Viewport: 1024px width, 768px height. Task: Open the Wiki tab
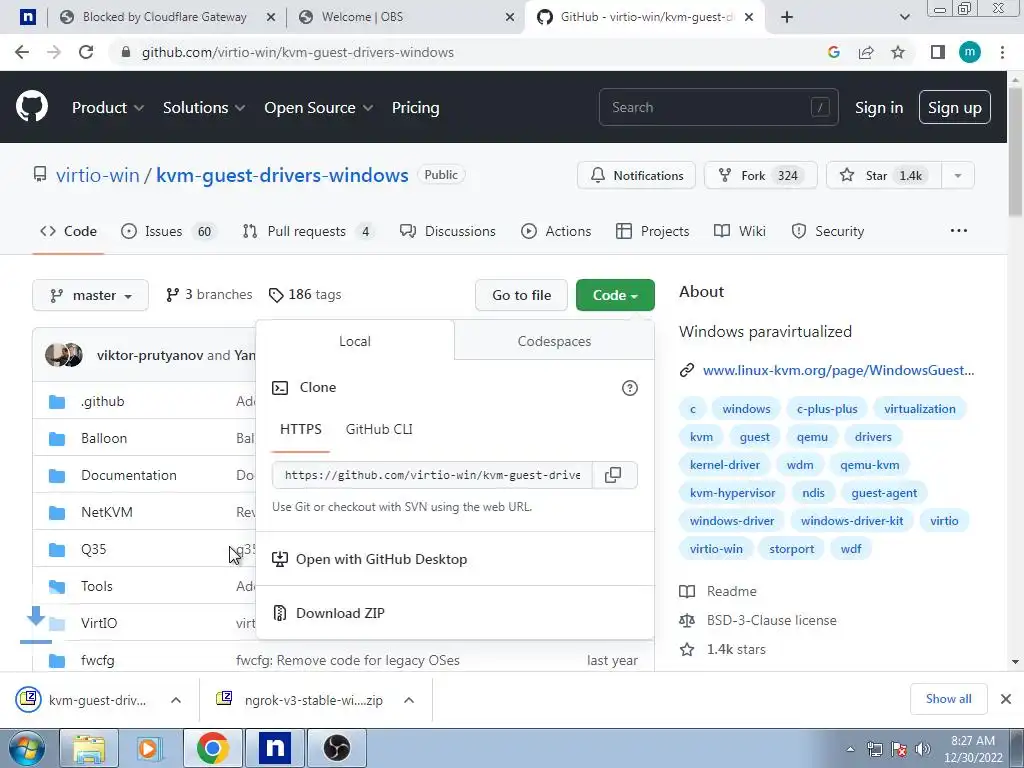pyautogui.click(x=740, y=231)
